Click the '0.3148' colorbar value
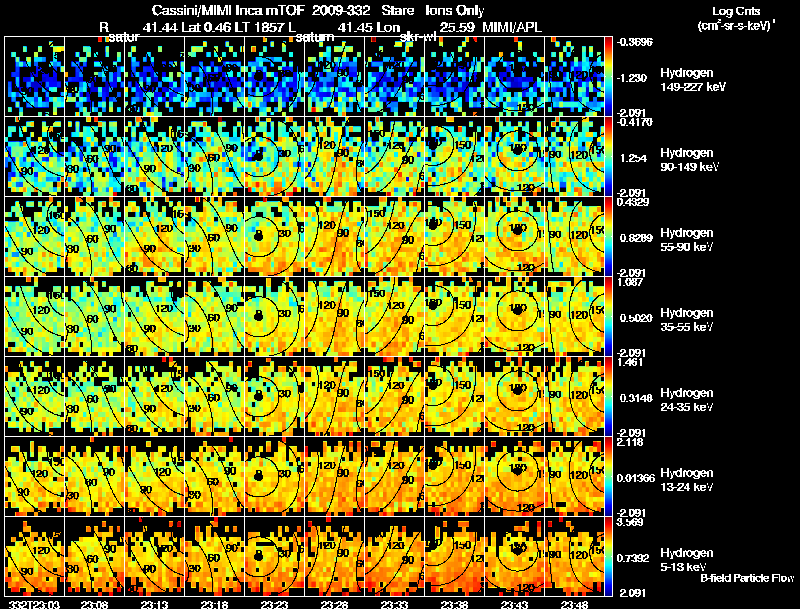This screenshot has width=800, height=609. pyautogui.click(x=636, y=398)
